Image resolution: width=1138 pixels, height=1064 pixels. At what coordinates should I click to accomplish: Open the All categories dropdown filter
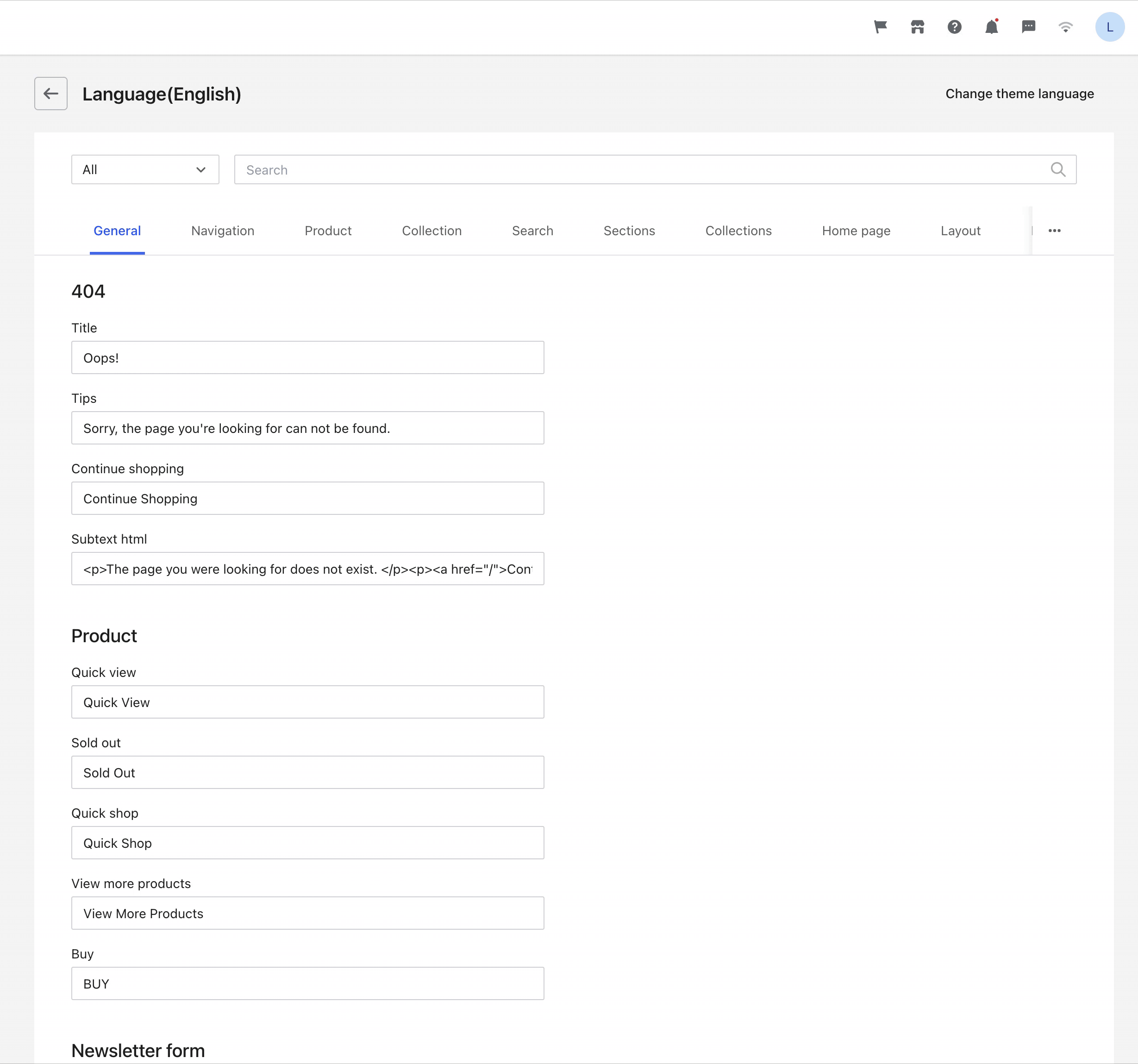click(x=145, y=168)
